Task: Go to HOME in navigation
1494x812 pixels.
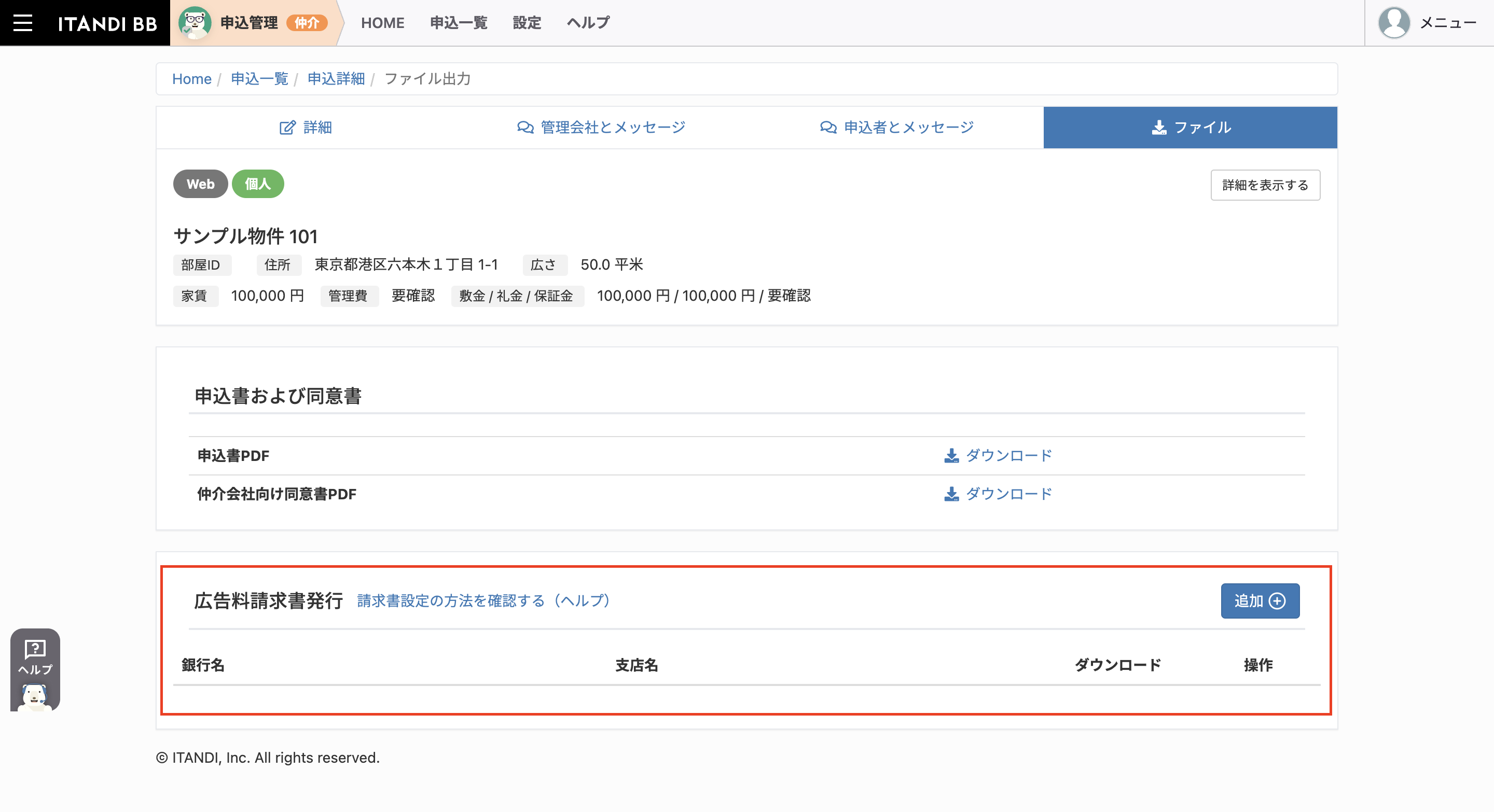Action: click(x=382, y=23)
